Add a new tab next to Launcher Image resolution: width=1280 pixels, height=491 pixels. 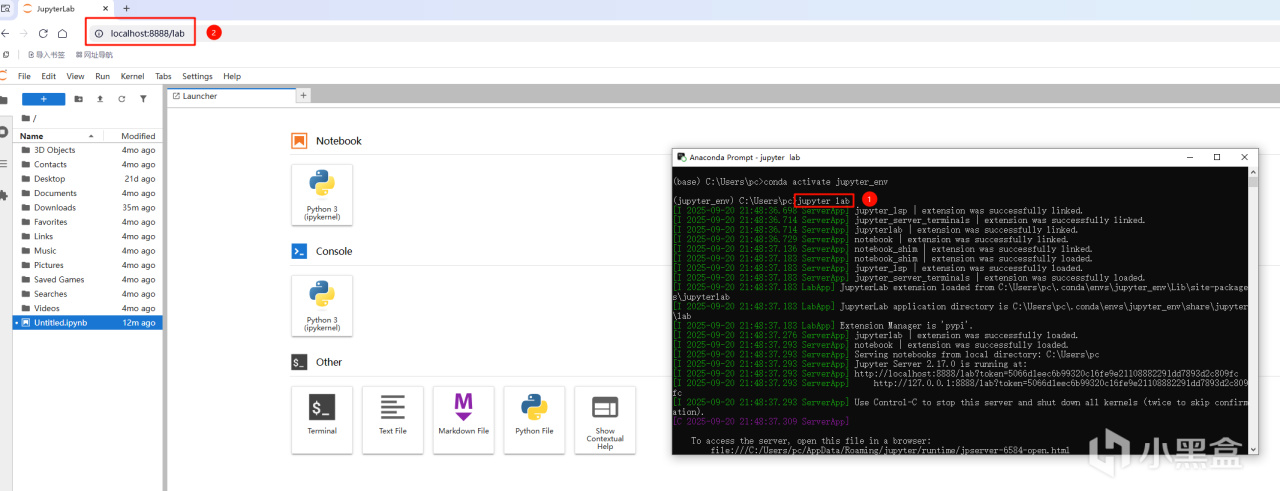[x=304, y=95]
